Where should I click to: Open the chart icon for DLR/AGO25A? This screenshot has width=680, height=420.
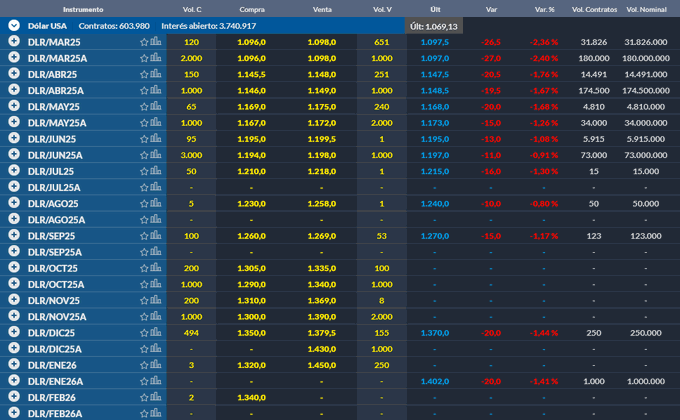pyautogui.click(x=156, y=220)
